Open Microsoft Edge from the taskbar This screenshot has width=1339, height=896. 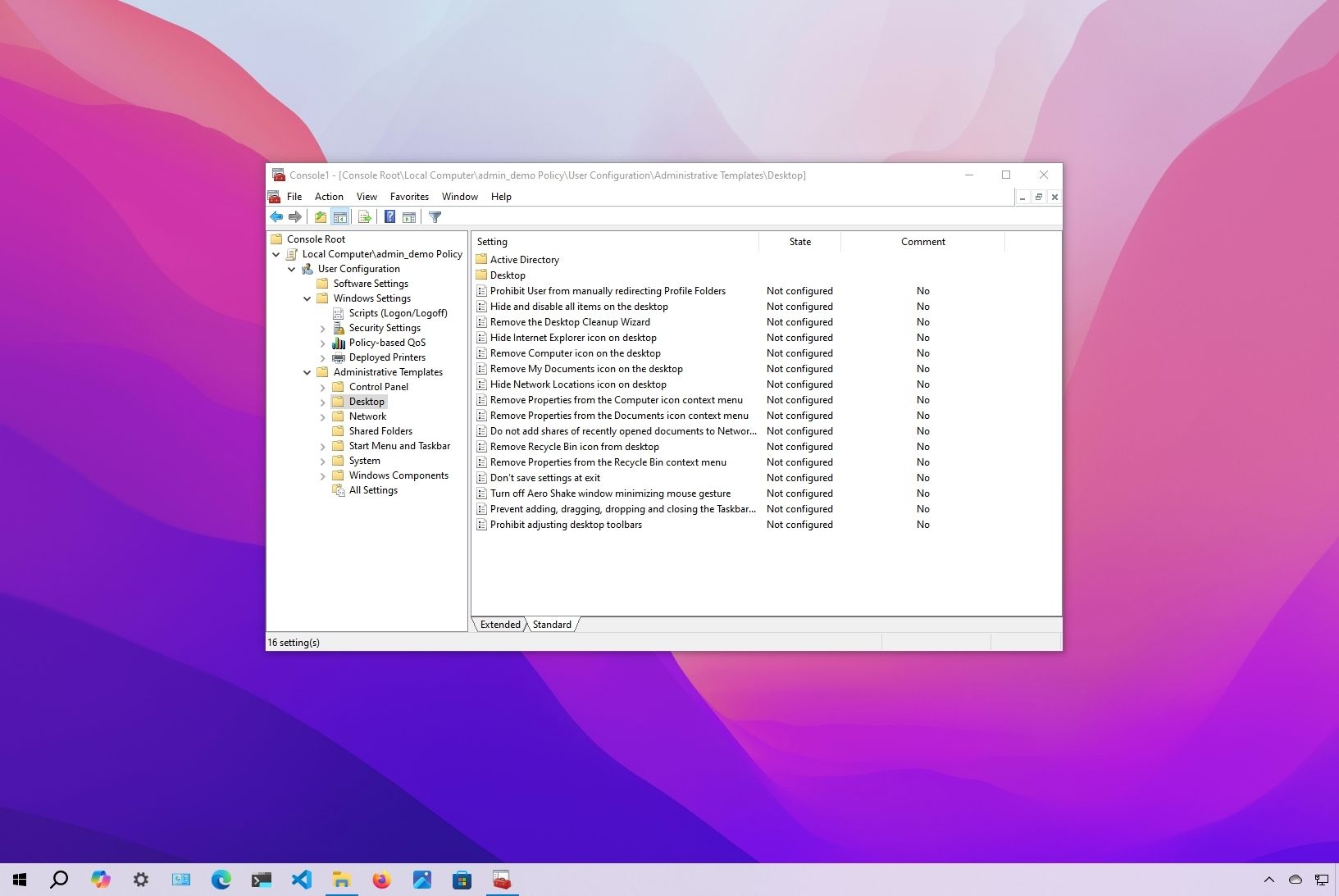coord(221,880)
